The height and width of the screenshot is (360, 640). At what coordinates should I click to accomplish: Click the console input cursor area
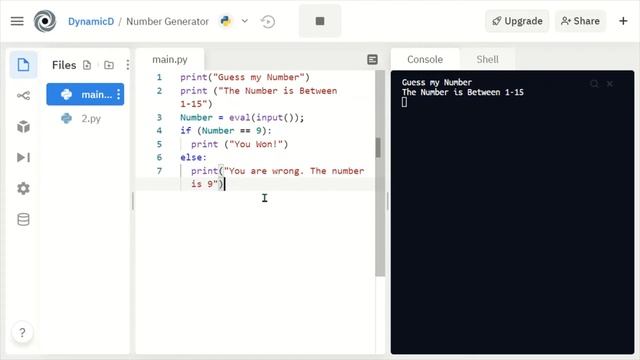pos(404,102)
